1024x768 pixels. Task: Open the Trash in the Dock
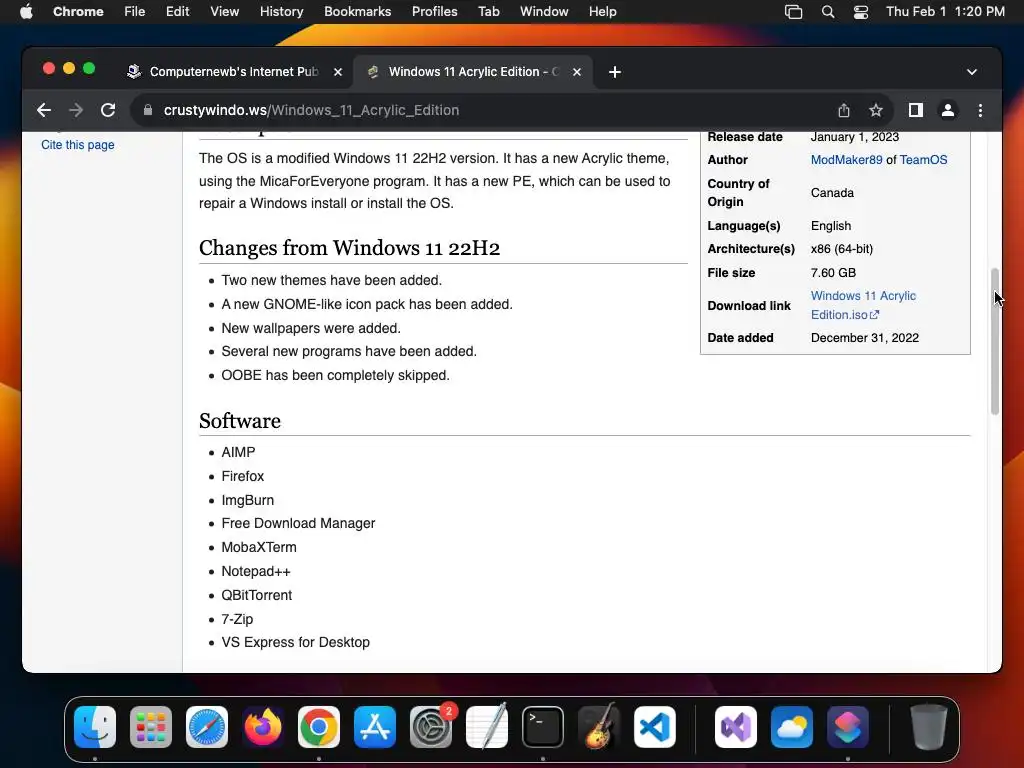pyautogui.click(x=929, y=727)
